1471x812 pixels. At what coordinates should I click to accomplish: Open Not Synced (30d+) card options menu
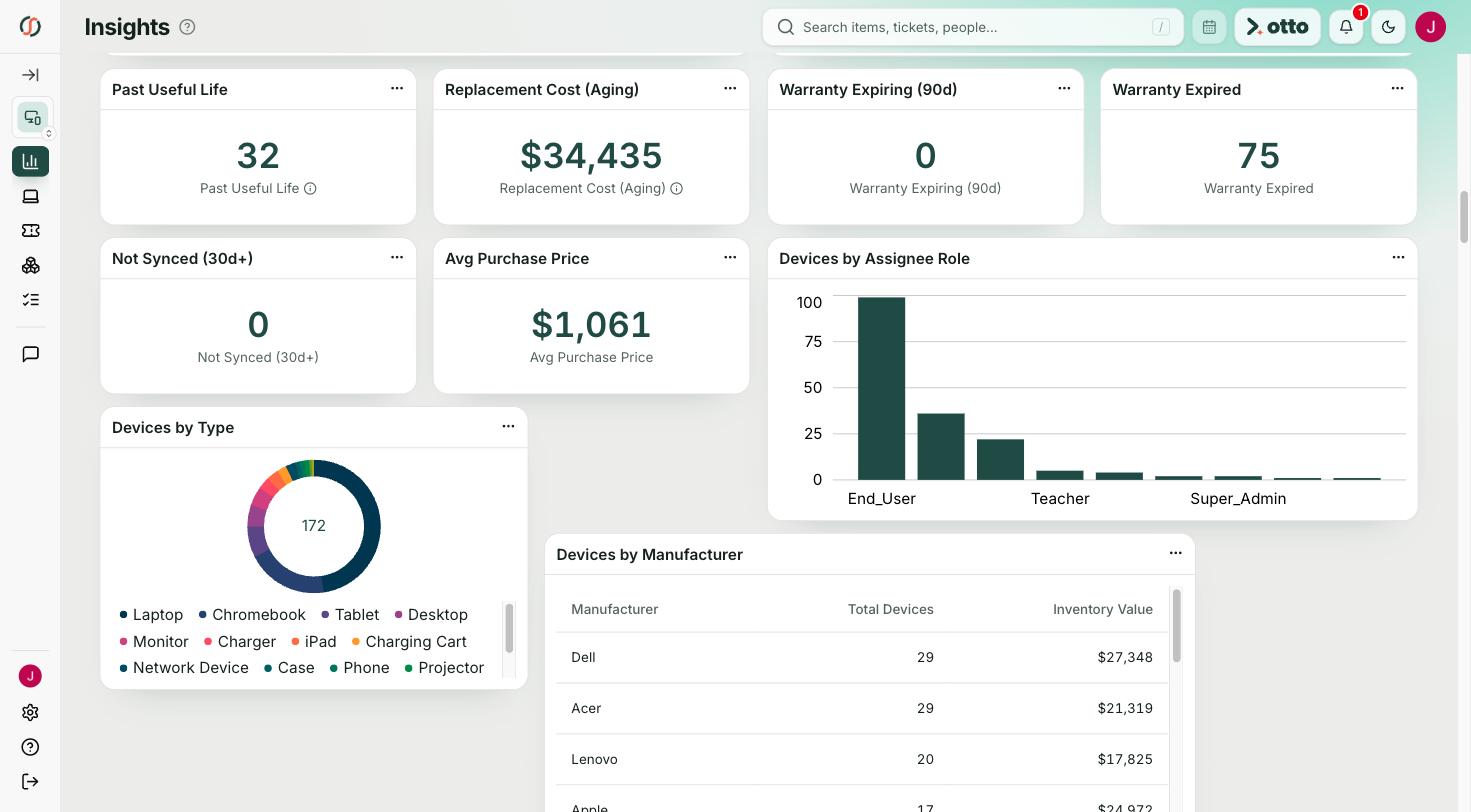click(397, 257)
